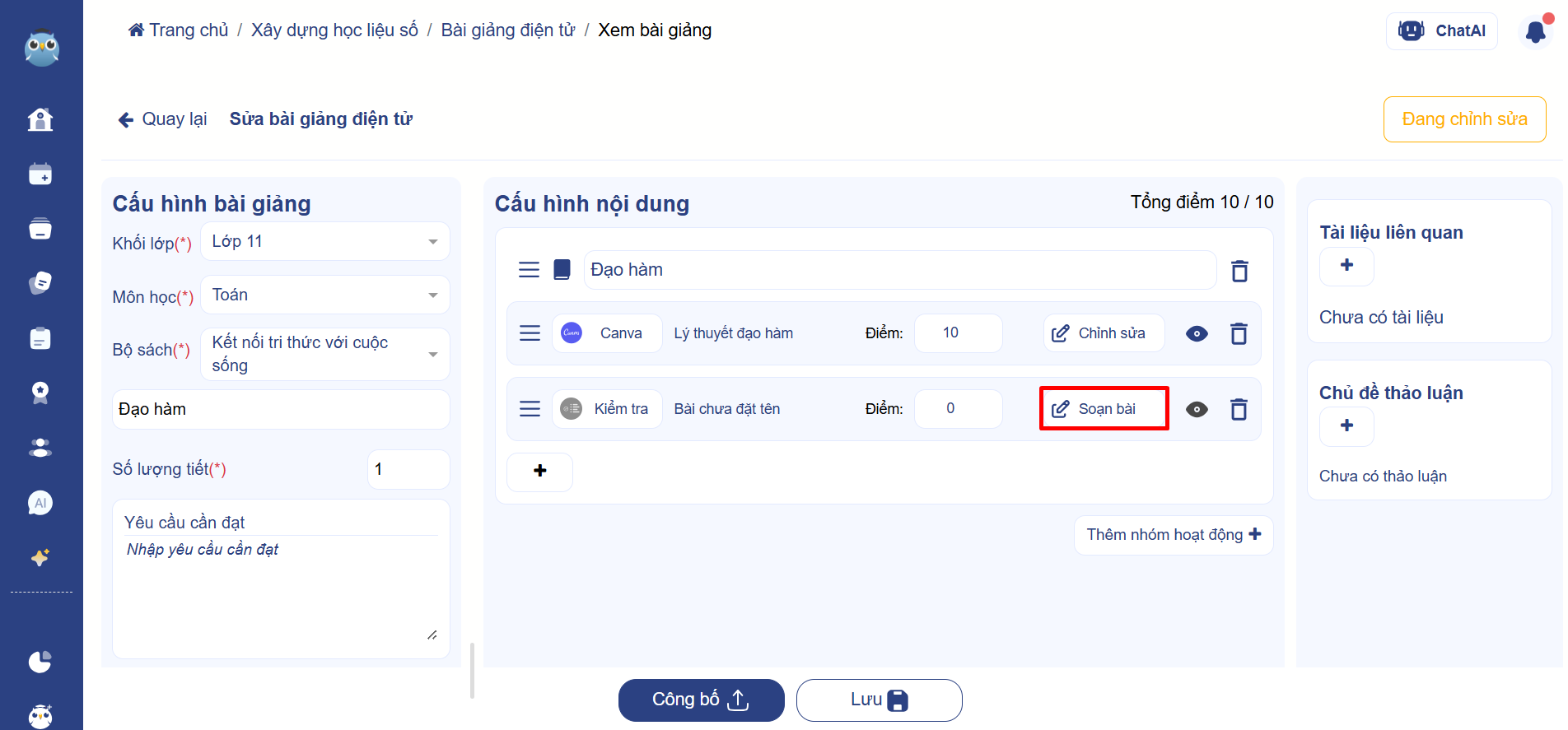Go to Bài giảng điện tử breadcrumb
The width and height of the screenshot is (1568, 730).
[x=507, y=30]
